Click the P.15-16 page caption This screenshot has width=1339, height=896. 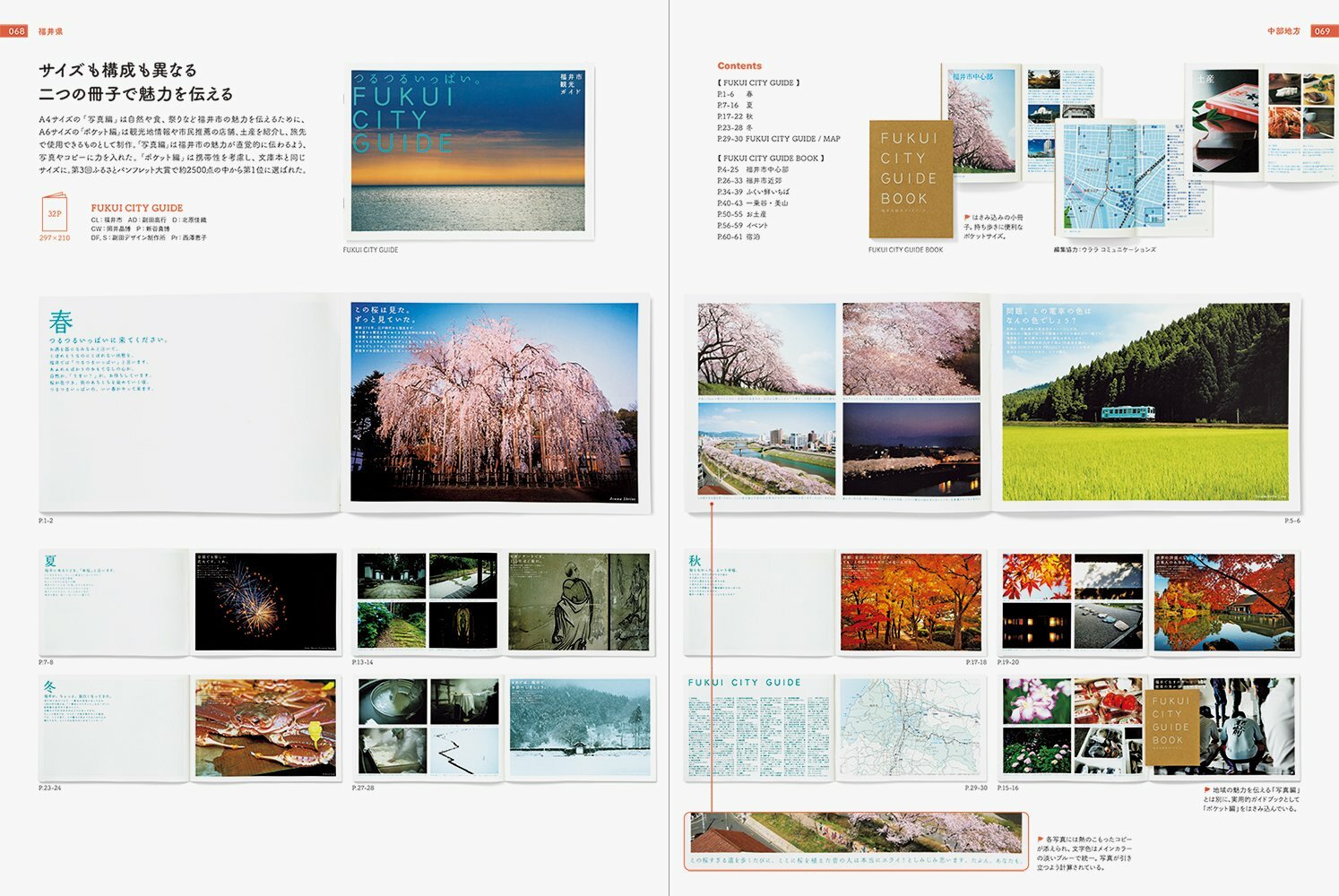(x=1007, y=788)
